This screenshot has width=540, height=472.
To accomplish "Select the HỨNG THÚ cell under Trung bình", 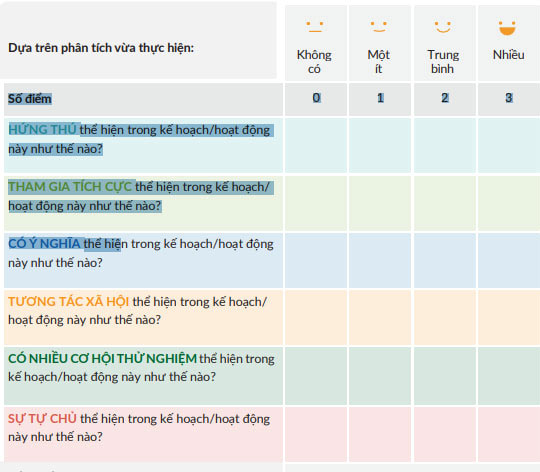I will 445,145.
